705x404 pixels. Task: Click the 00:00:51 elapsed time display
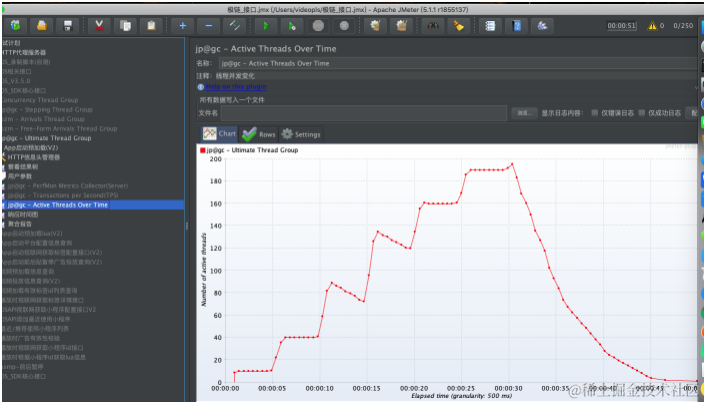click(x=621, y=26)
